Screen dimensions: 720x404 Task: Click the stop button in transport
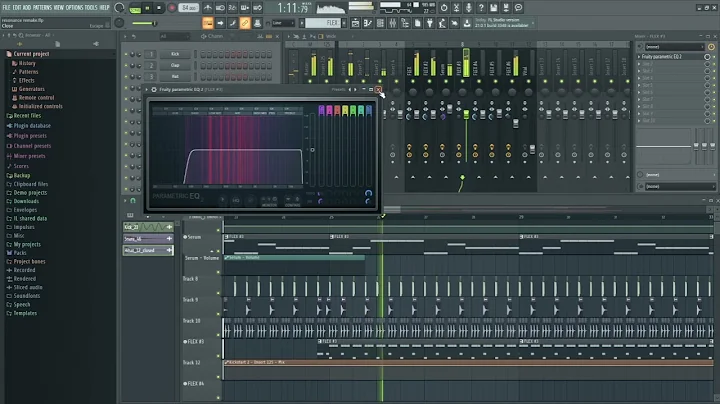pos(159,8)
